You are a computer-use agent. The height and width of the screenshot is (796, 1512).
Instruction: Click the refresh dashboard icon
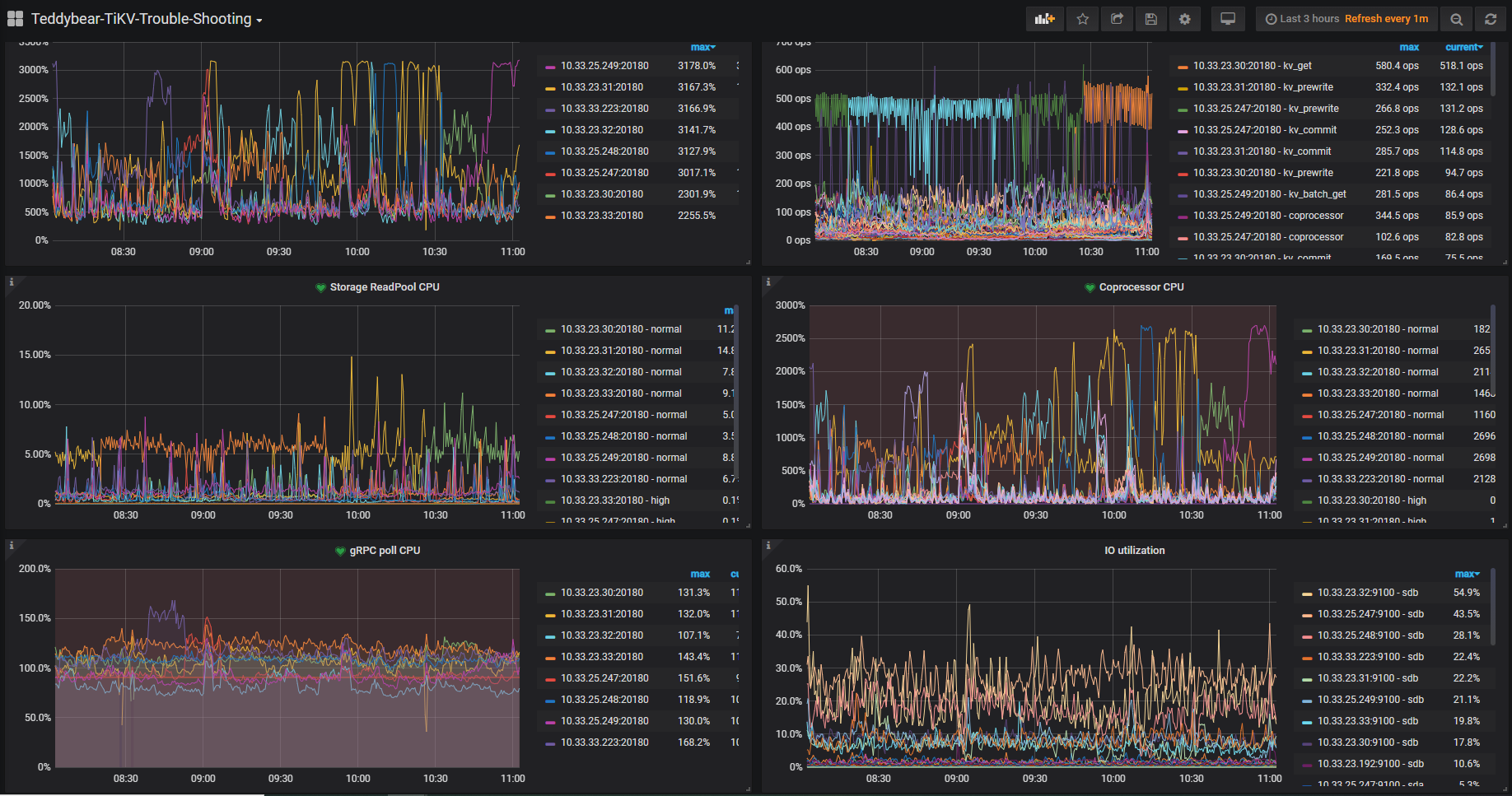(1491, 19)
